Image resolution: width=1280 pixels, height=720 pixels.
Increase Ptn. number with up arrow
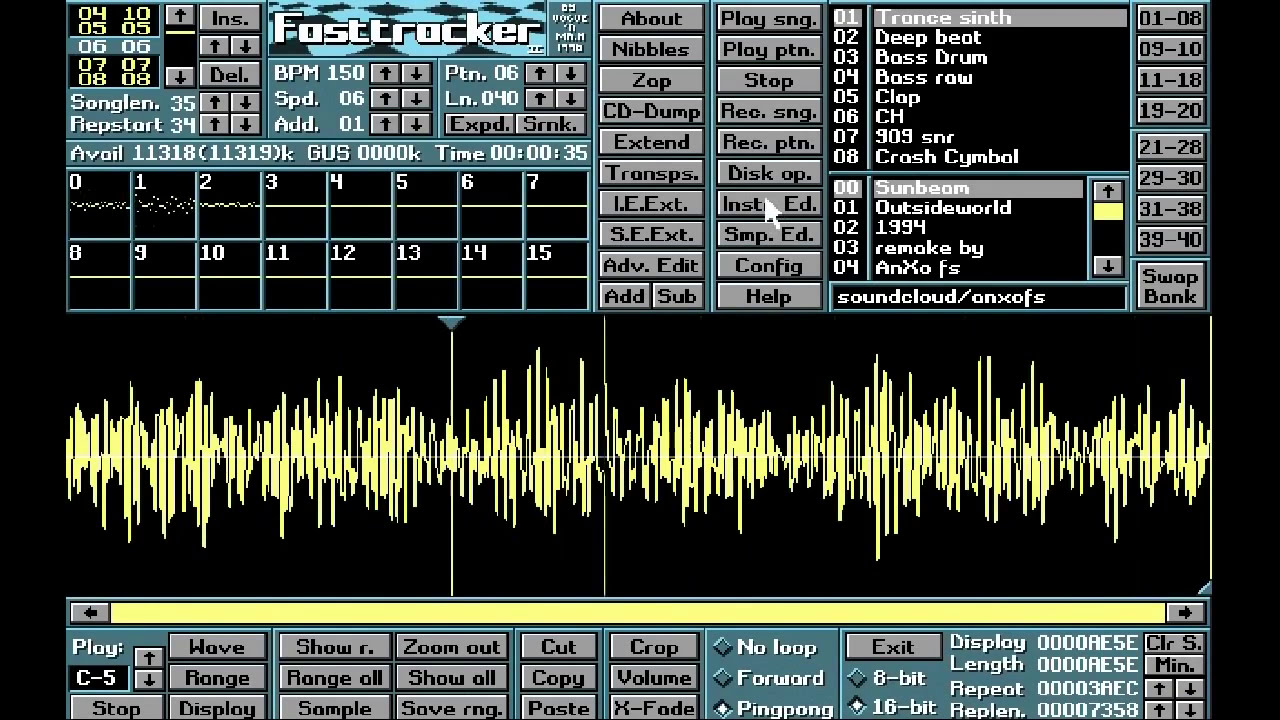click(x=539, y=74)
